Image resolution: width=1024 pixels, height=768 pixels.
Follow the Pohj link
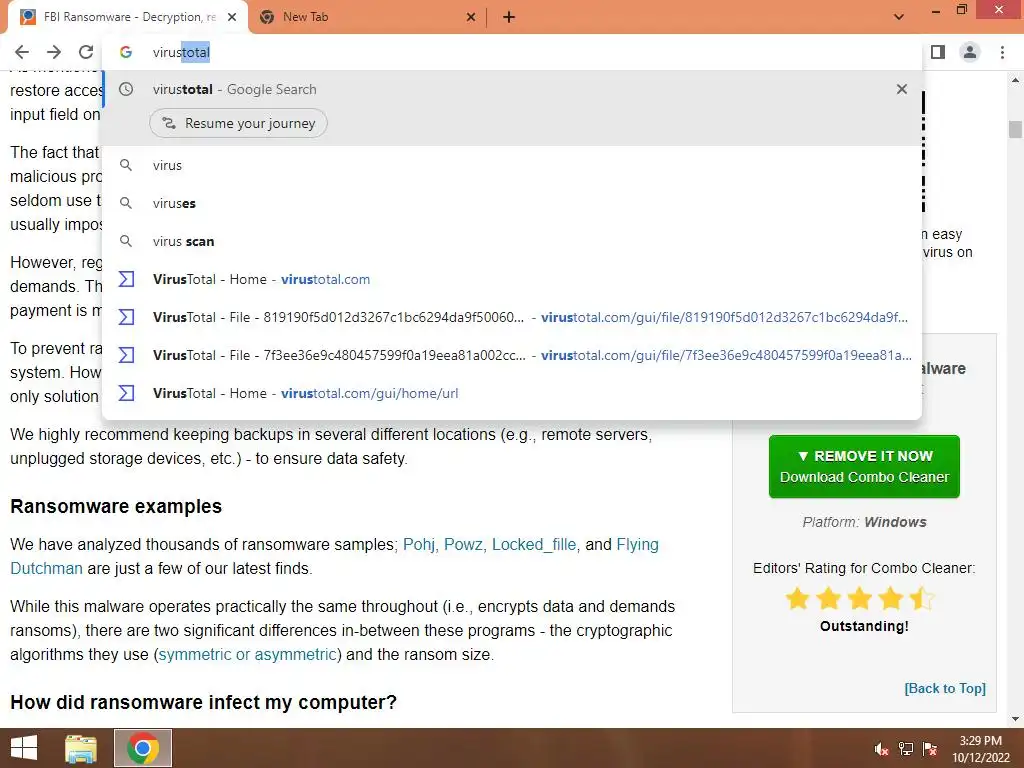point(419,544)
